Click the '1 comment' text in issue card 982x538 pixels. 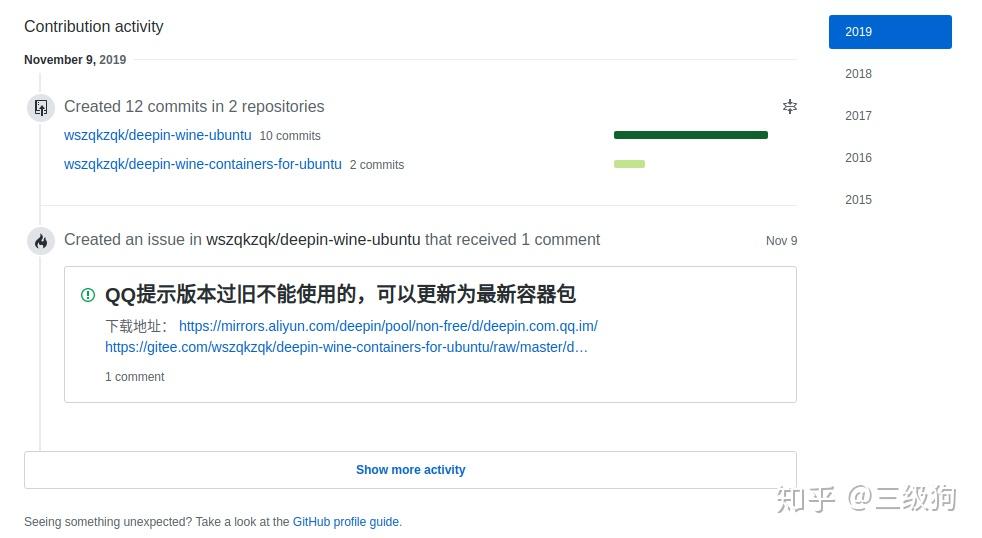pos(135,377)
